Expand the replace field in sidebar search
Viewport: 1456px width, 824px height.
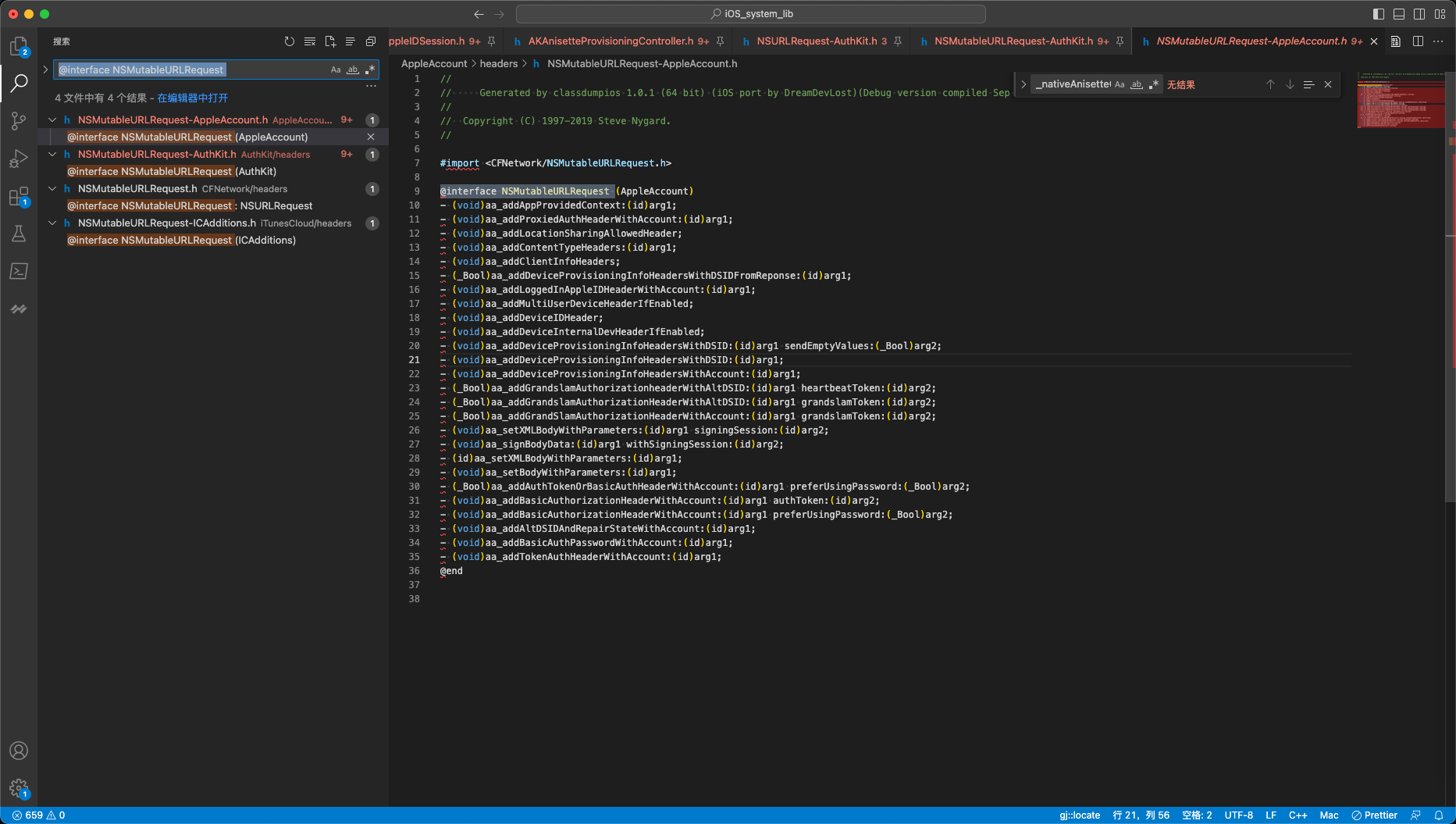[x=45, y=70]
